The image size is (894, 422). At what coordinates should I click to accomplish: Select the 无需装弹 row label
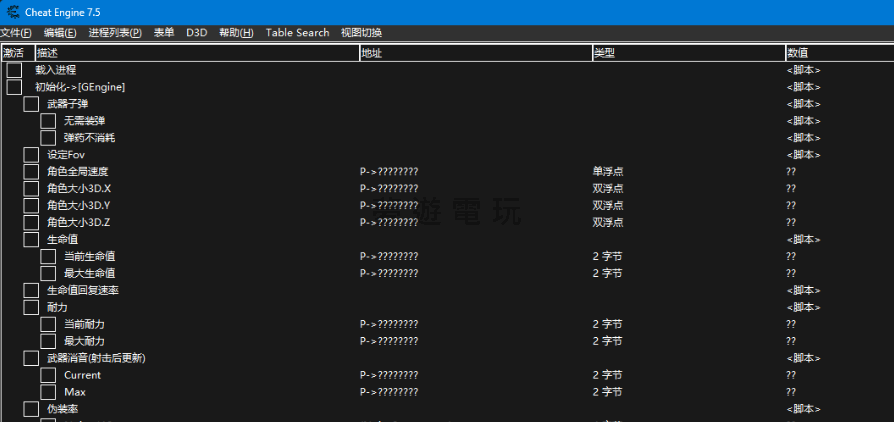pyautogui.click(x=85, y=121)
